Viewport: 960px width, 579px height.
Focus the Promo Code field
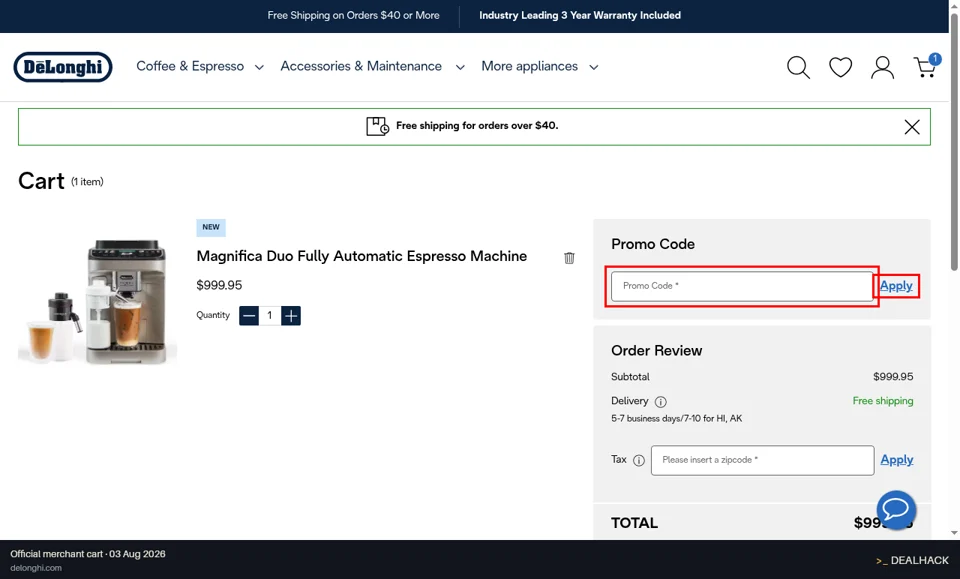(x=742, y=286)
